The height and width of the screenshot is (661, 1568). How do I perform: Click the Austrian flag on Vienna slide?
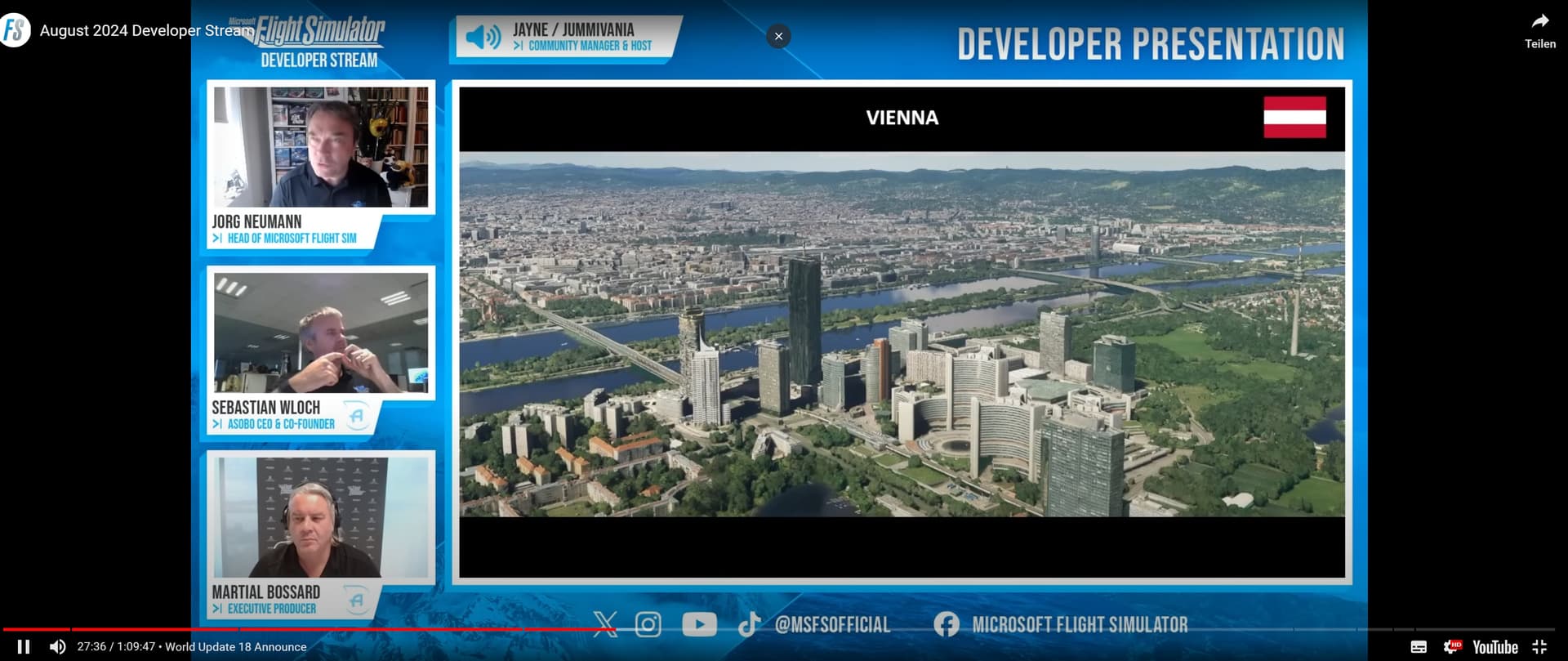[1294, 117]
